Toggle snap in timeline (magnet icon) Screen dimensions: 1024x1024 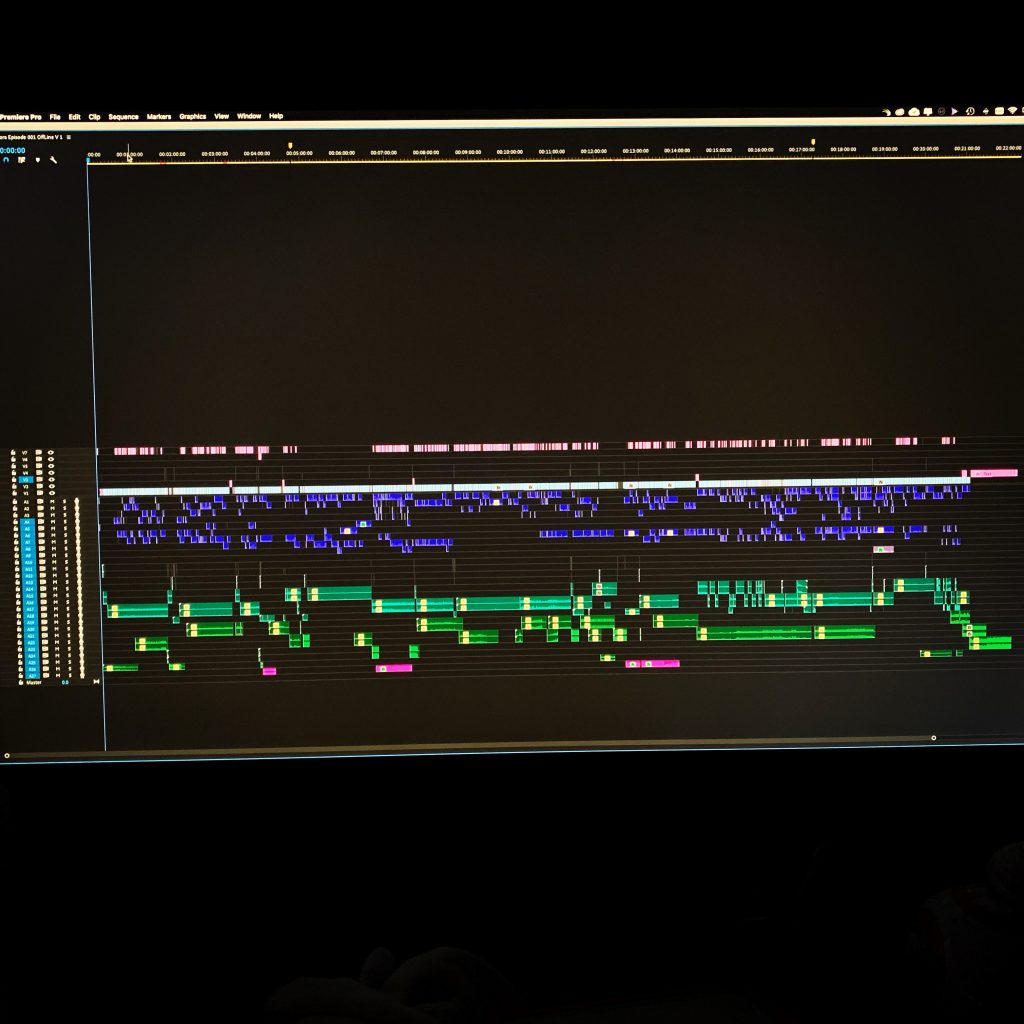(x=6, y=159)
